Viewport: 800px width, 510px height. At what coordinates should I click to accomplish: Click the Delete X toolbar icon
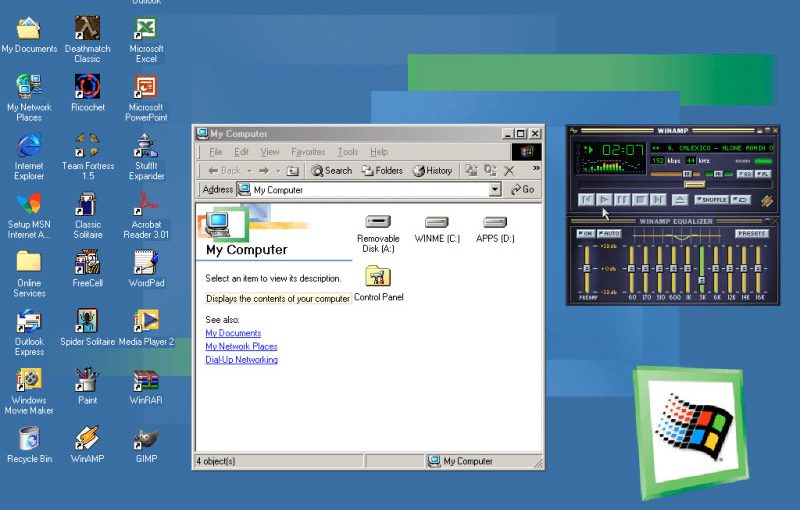click(x=509, y=171)
